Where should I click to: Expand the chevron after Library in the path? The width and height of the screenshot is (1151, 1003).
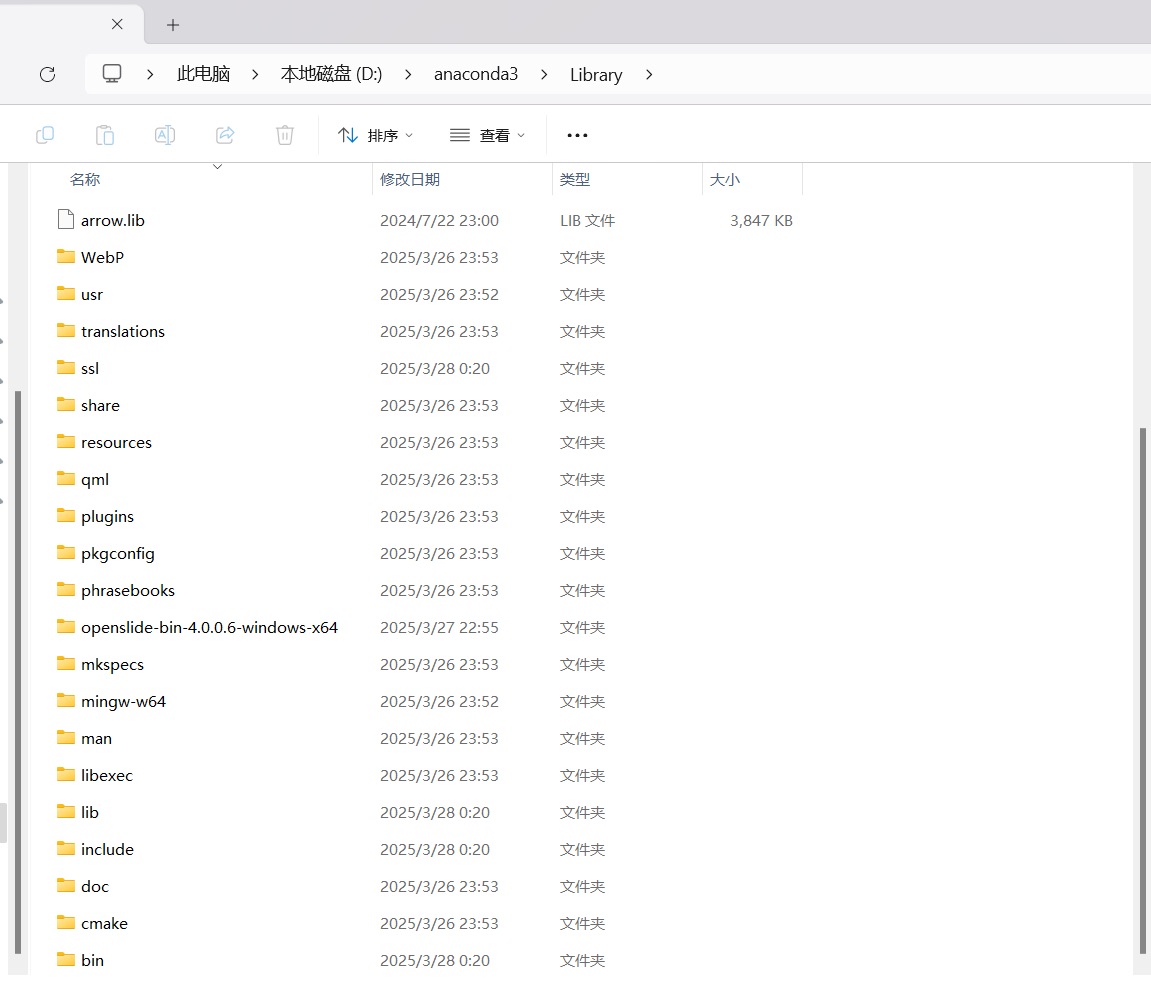click(x=648, y=74)
